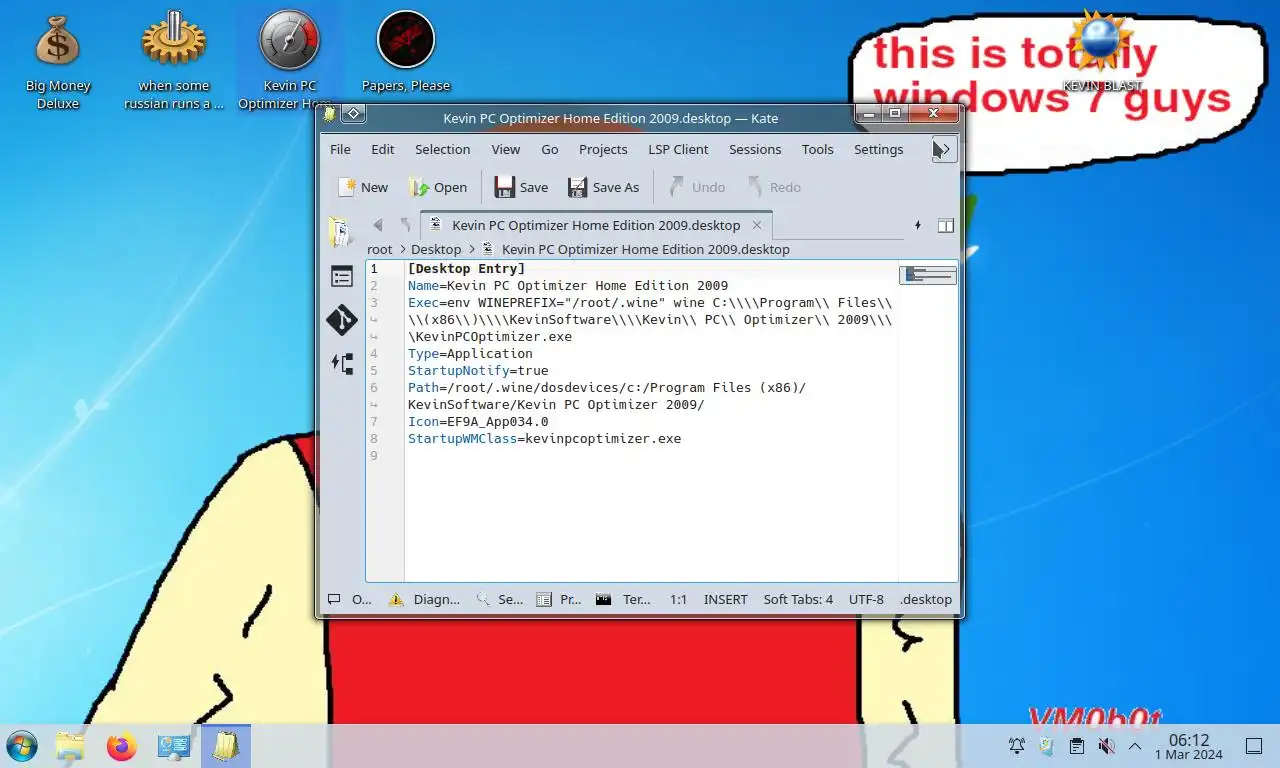Screen dimensions: 1280x768
Task: Open the notifications bell in system tray
Action: (x=1017, y=746)
